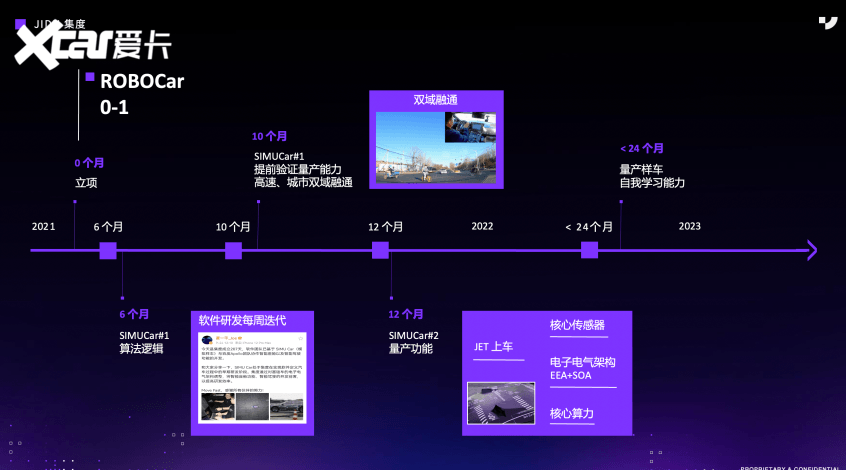The image size is (846, 470).
Task: Click the 自我学习能力 text
Action: point(652,183)
